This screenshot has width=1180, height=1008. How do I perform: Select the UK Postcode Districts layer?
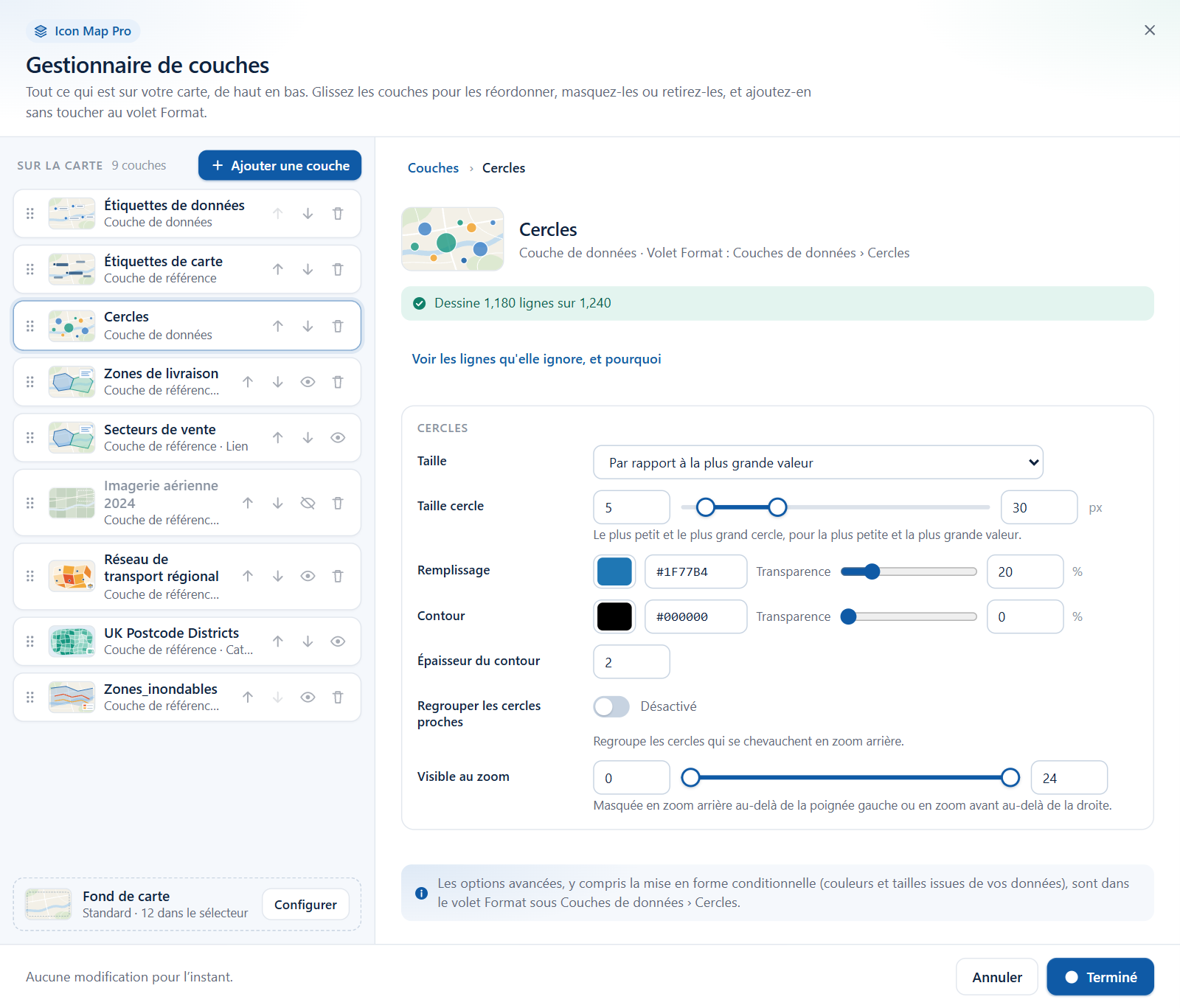click(187, 642)
